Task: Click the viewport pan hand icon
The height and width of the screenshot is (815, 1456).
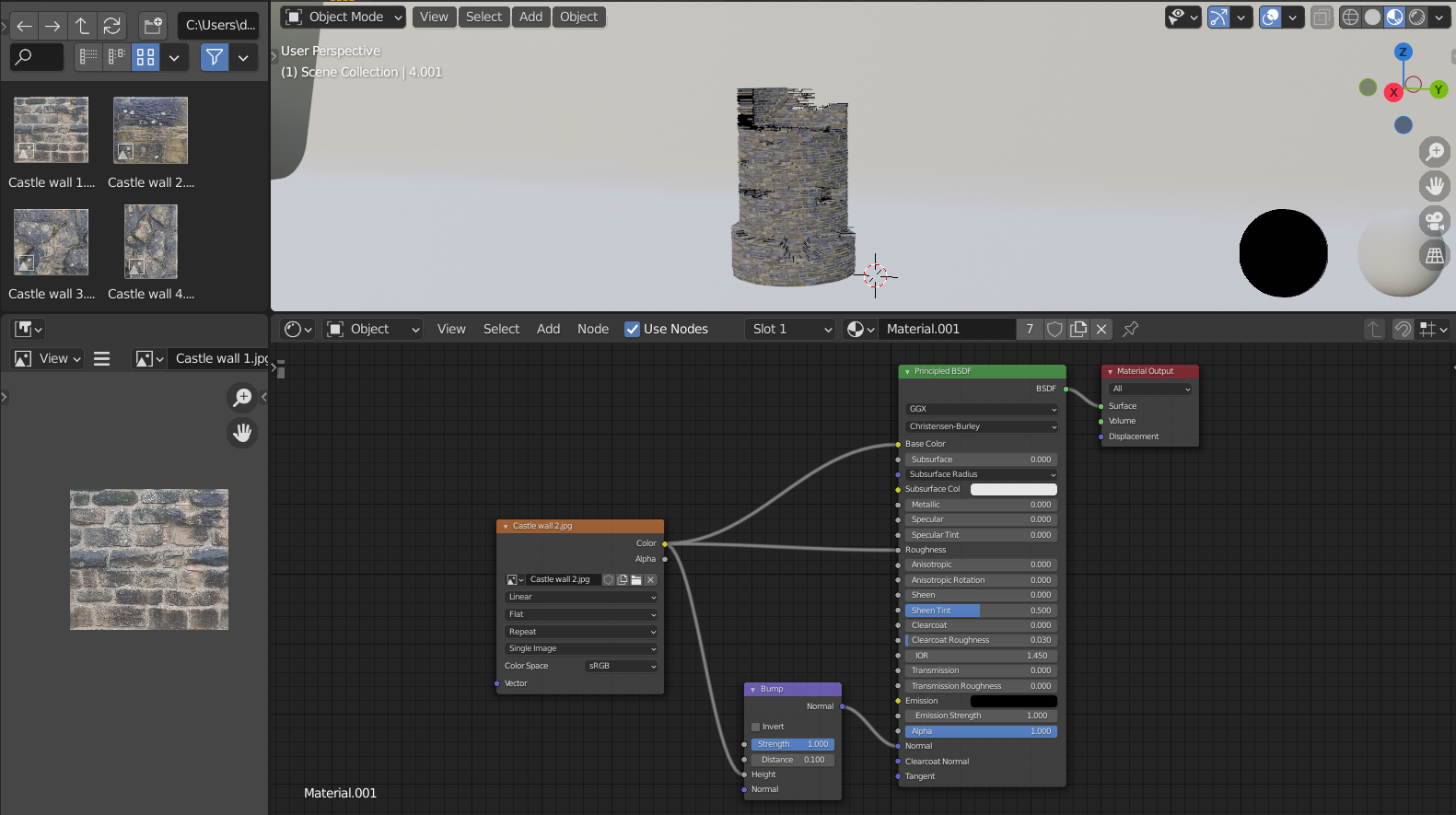Action: tap(1434, 187)
